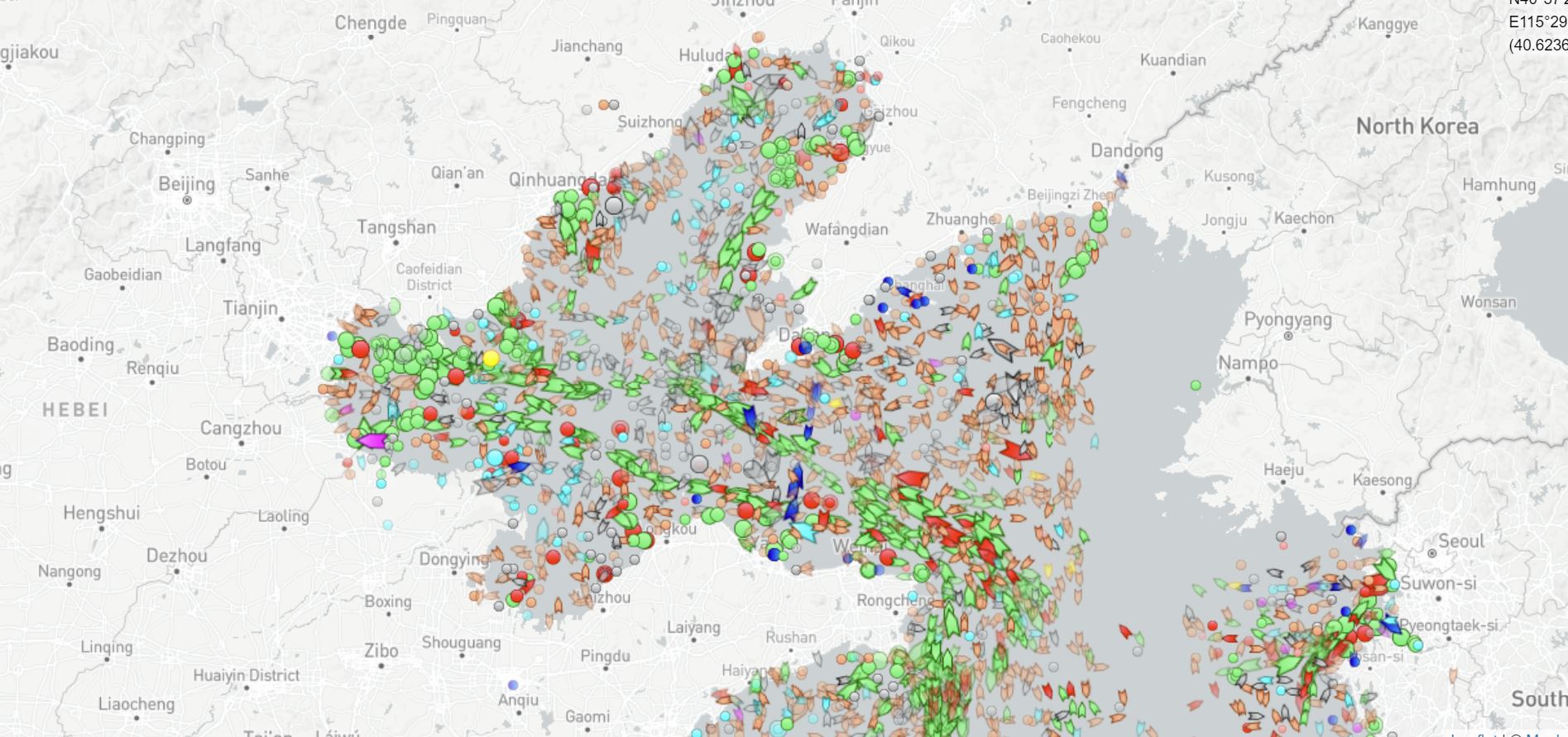
Task: Click the red circle with halo in central Bohai
Action: [621, 428]
